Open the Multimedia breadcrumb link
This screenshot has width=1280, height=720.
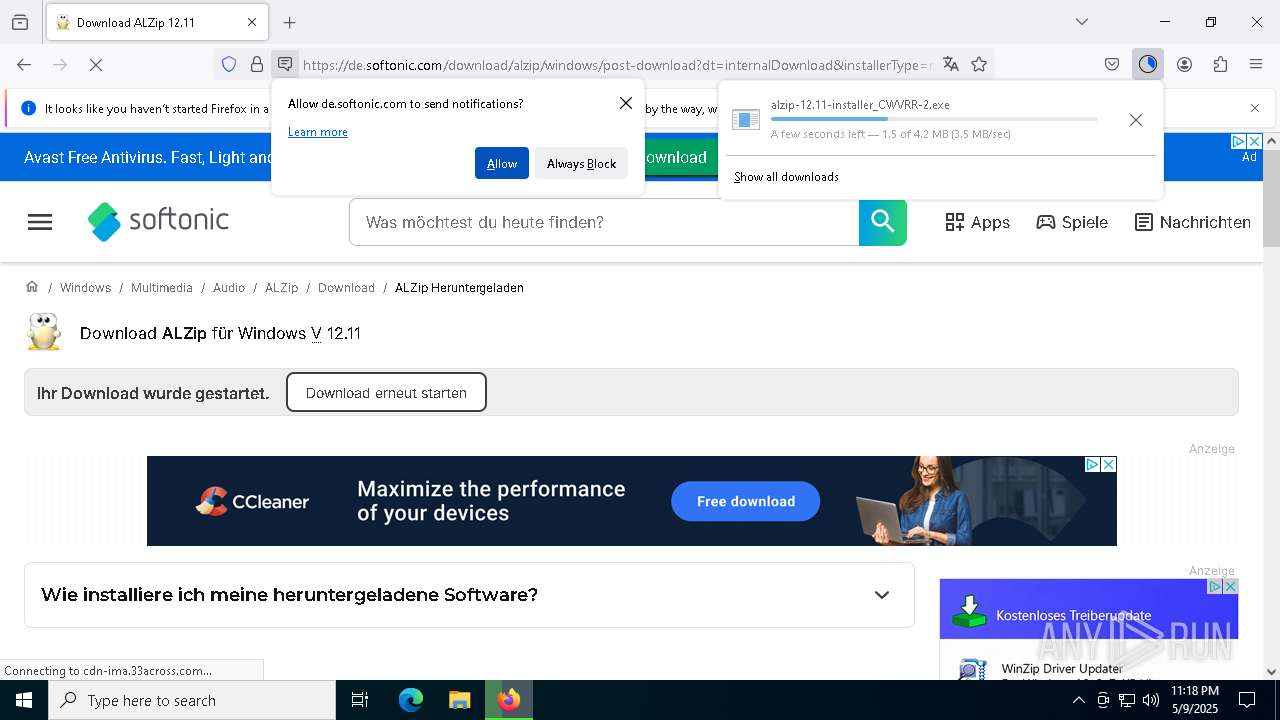click(x=162, y=288)
